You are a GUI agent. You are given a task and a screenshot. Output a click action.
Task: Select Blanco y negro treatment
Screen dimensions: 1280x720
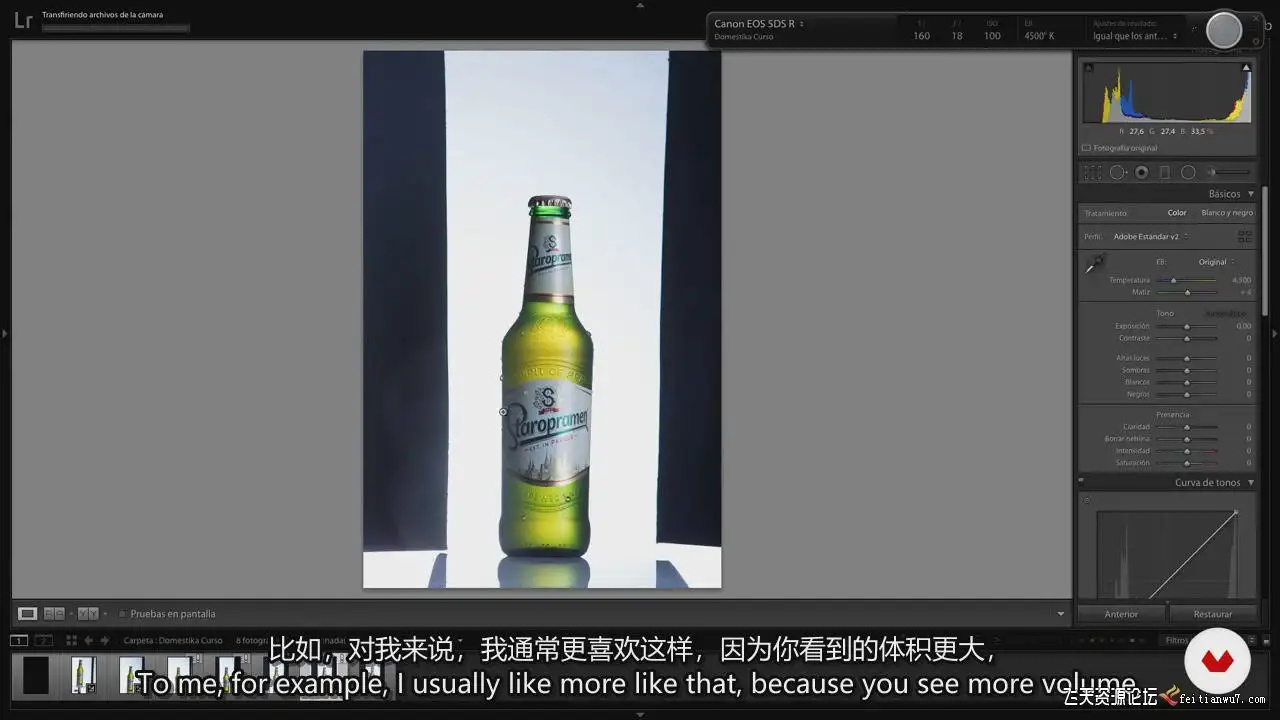pyautogui.click(x=1227, y=213)
